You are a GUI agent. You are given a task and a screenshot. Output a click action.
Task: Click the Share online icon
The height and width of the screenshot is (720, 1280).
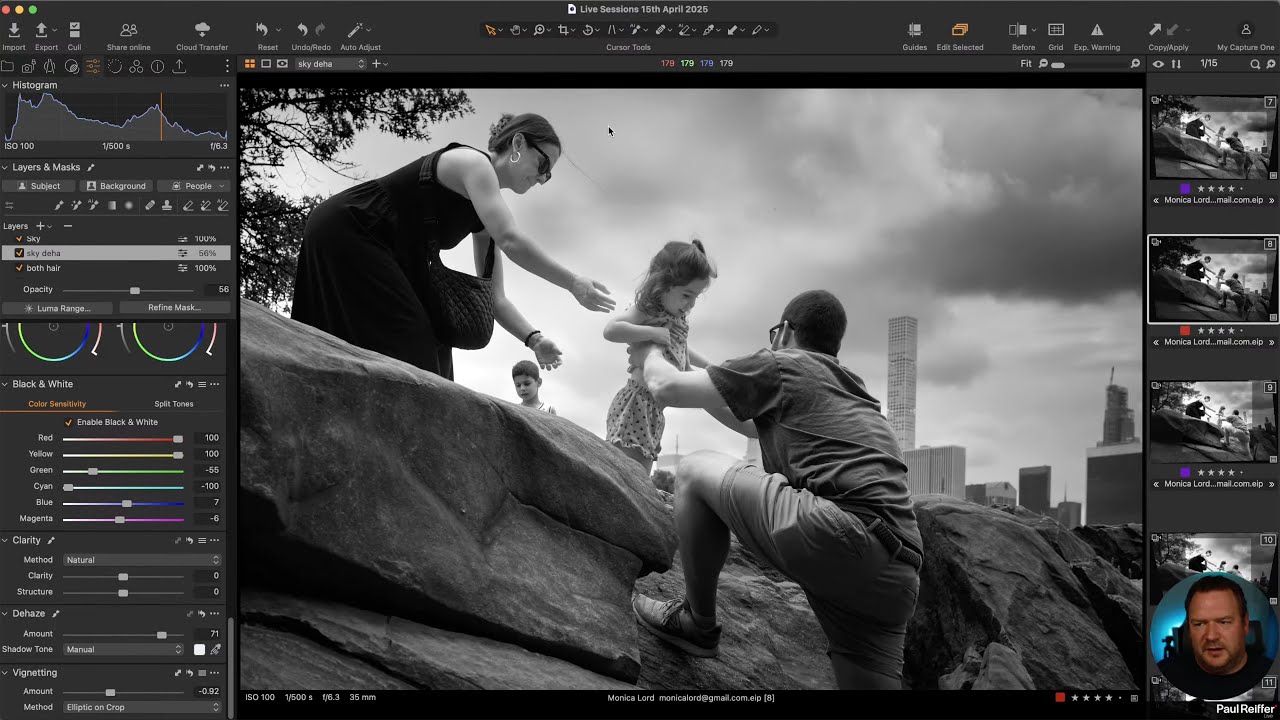(x=128, y=30)
